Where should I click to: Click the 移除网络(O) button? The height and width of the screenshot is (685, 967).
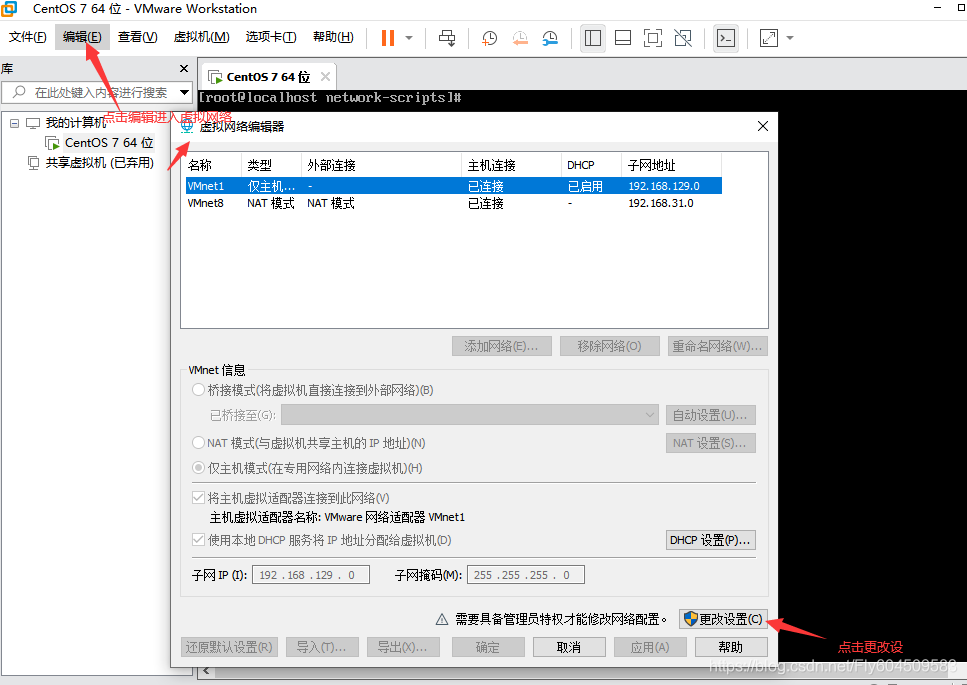point(609,347)
